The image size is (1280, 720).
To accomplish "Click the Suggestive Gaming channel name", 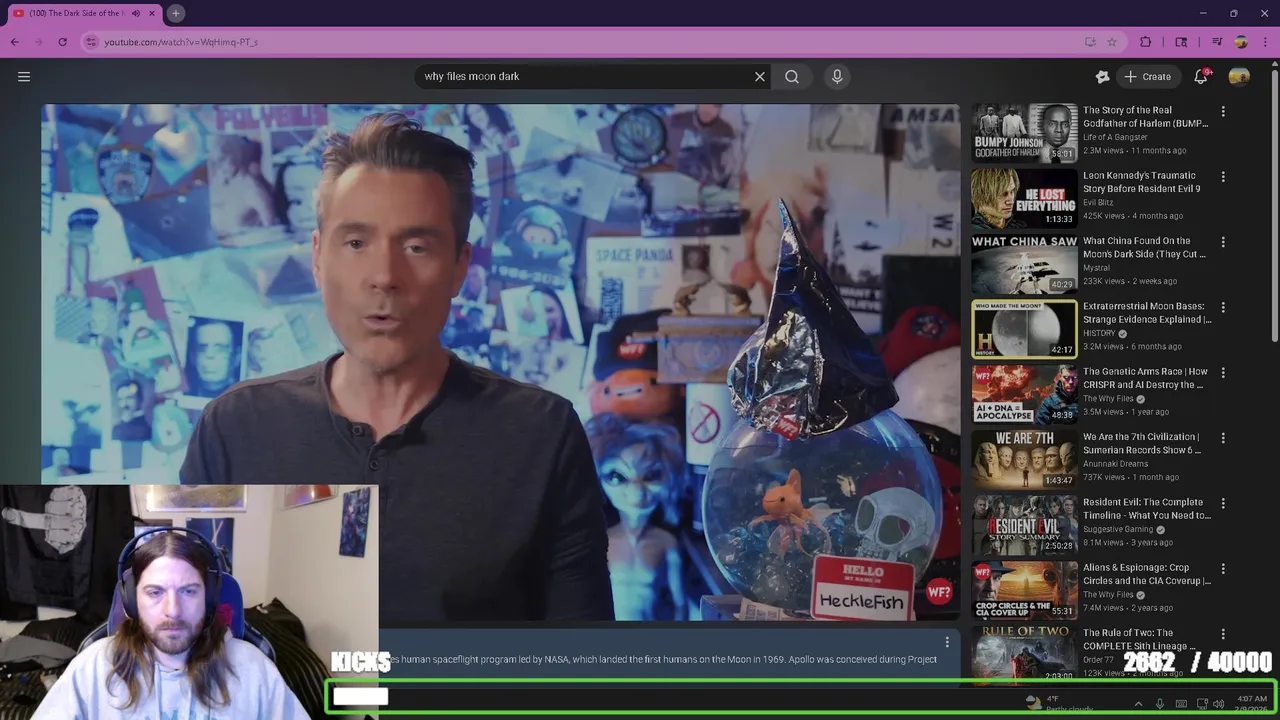I will click(x=1118, y=529).
